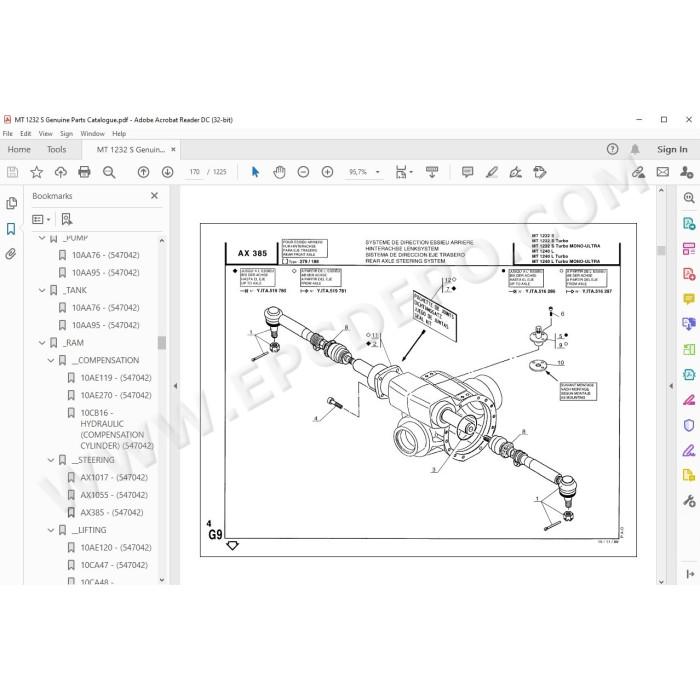Send file by email icon

click(x=662, y=172)
